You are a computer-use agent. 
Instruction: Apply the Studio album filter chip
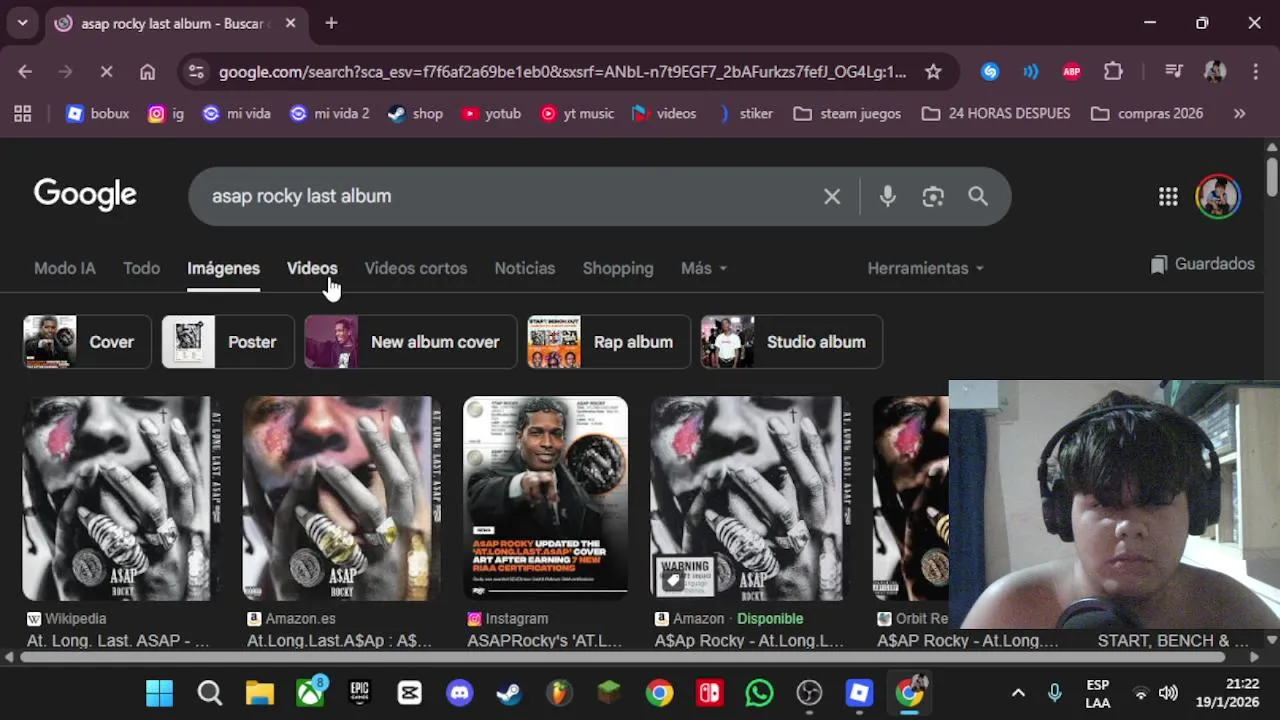click(791, 342)
